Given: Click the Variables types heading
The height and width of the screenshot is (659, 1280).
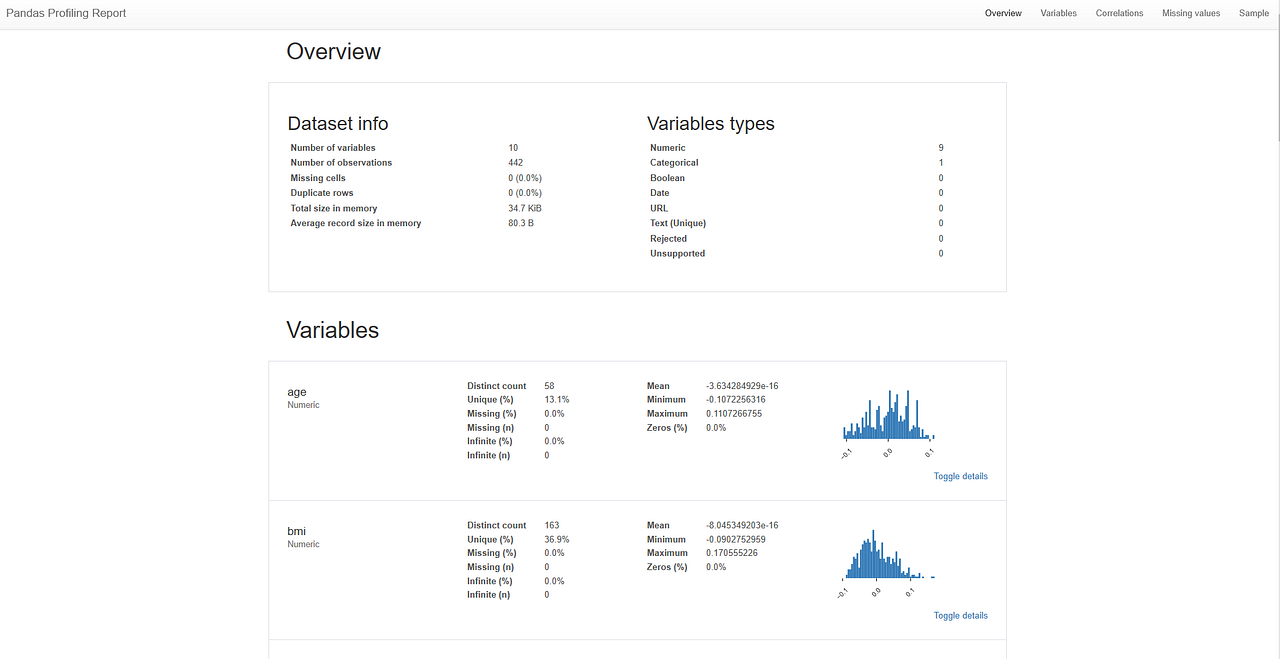Looking at the screenshot, I should pos(711,124).
